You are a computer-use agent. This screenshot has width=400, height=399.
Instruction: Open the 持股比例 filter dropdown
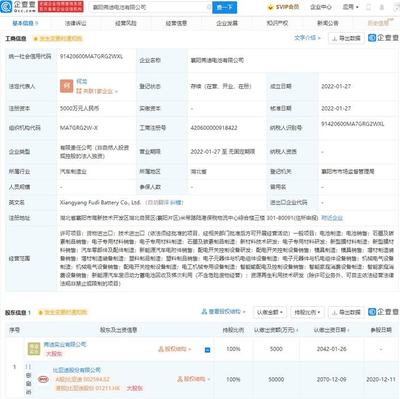tap(307, 312)
